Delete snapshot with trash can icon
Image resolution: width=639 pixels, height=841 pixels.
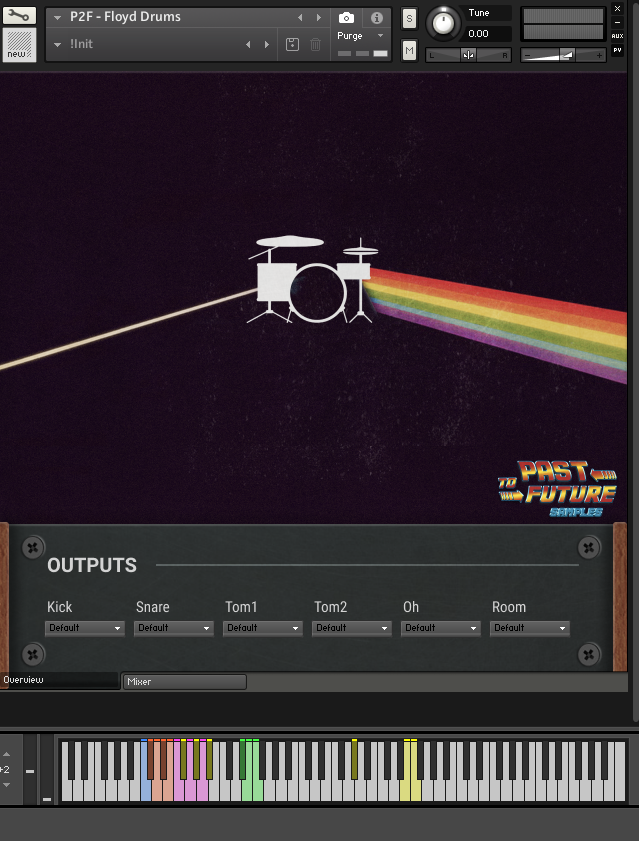315,45
